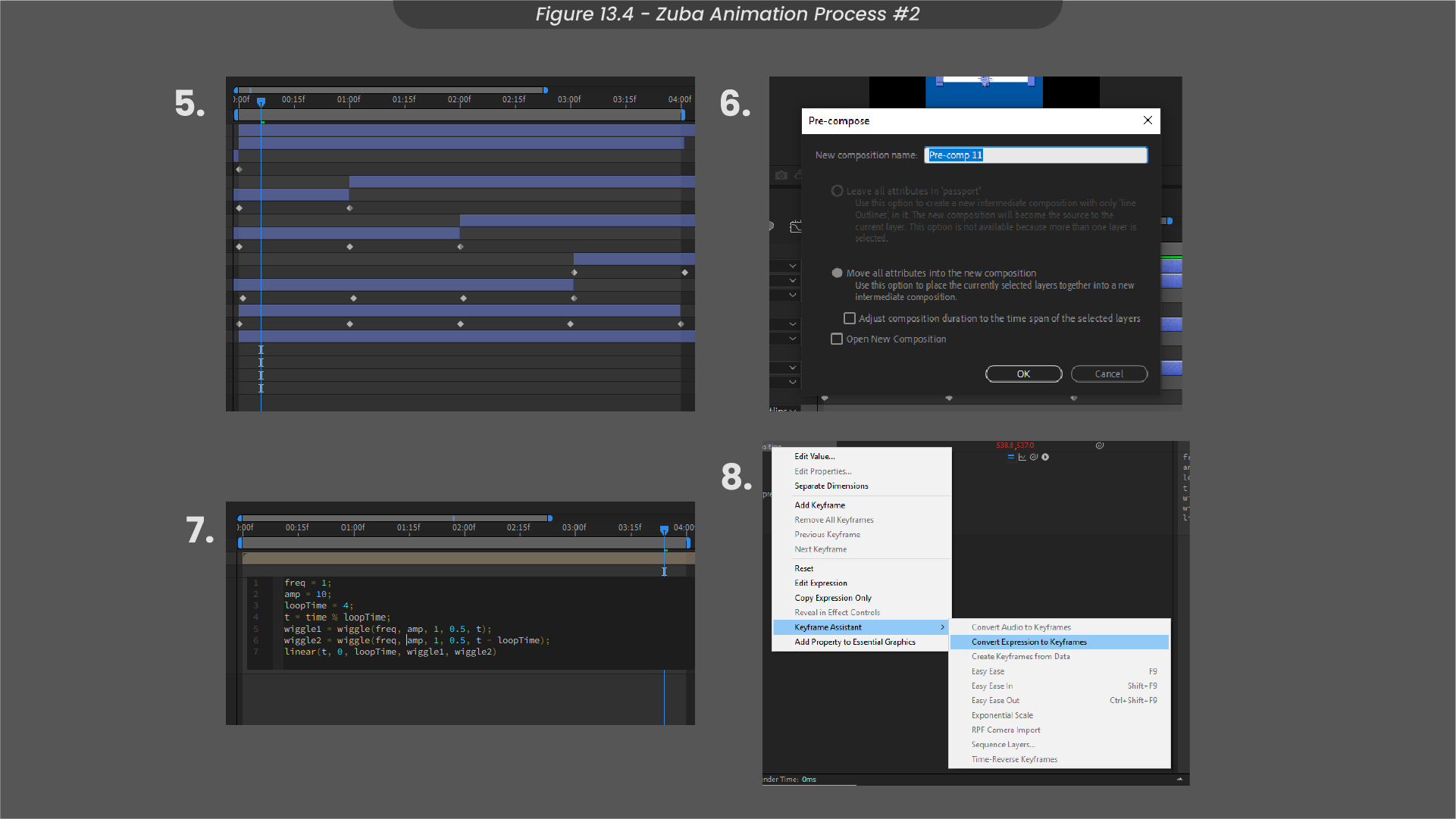Choose Create Keyframes from Data
The width and height of the screenshot is (1456, 819).
click(x=1020, y=656)
